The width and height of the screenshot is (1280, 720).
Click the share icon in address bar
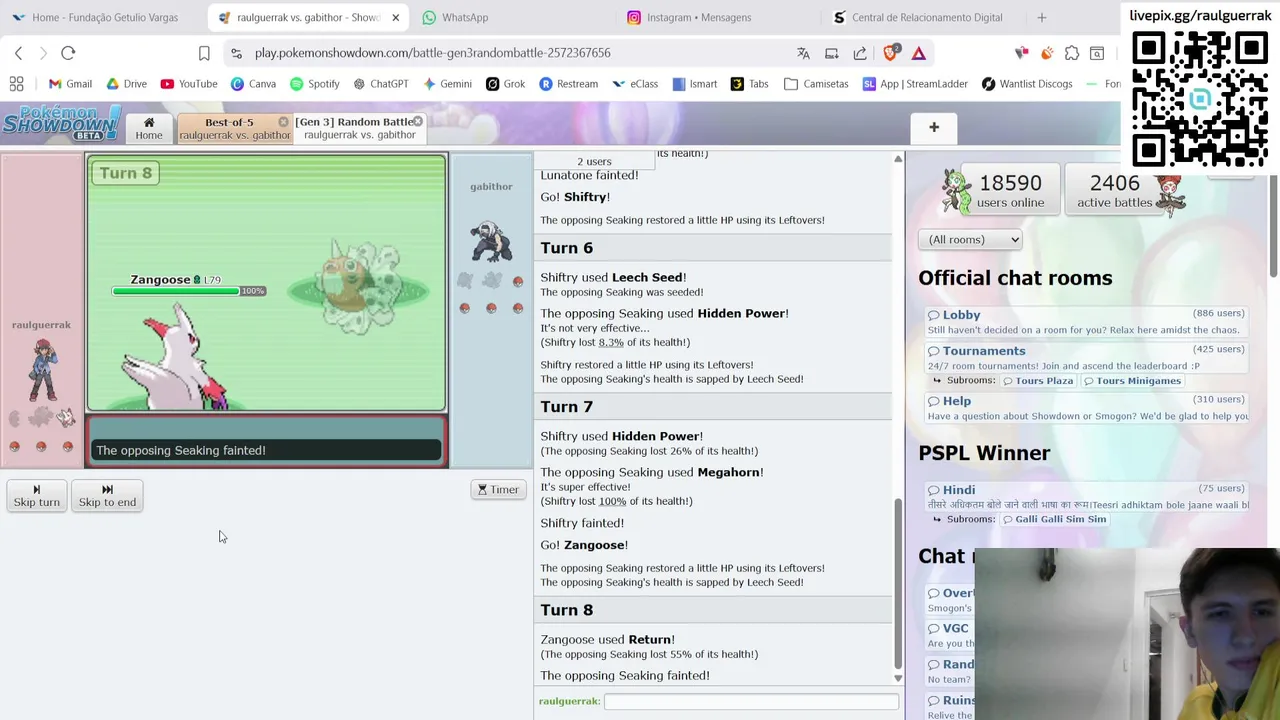(x=860, y=53)
